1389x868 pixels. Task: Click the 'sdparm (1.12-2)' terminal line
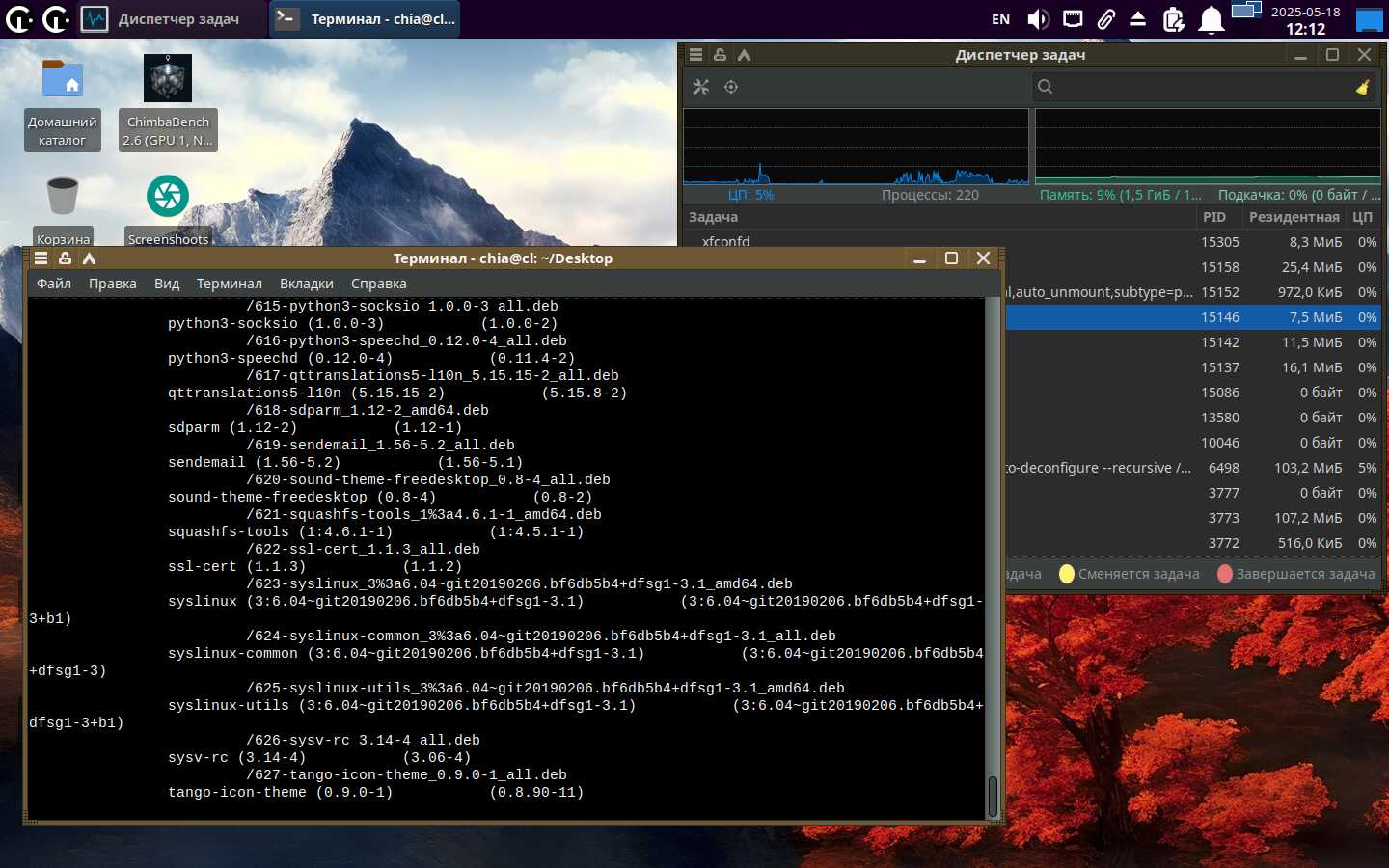tap(315, 428)
